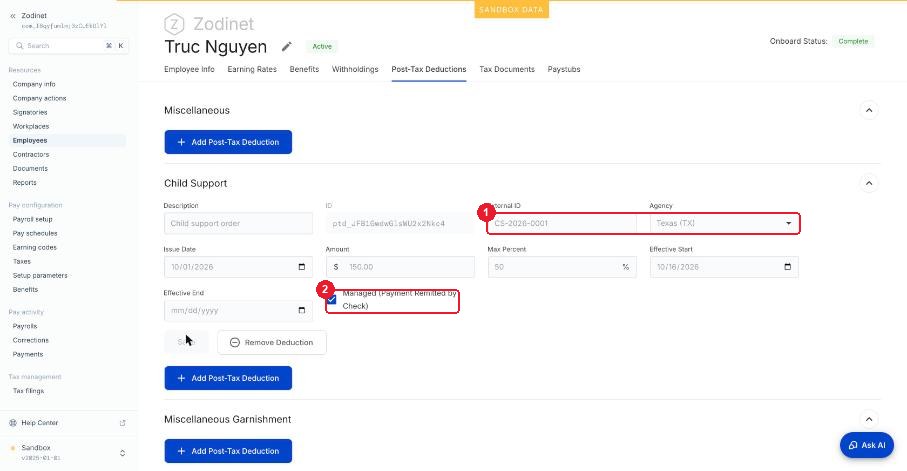Open Help Center link
Image resolution: width=907 pixels, height=471 pixels.
point(39,423)
